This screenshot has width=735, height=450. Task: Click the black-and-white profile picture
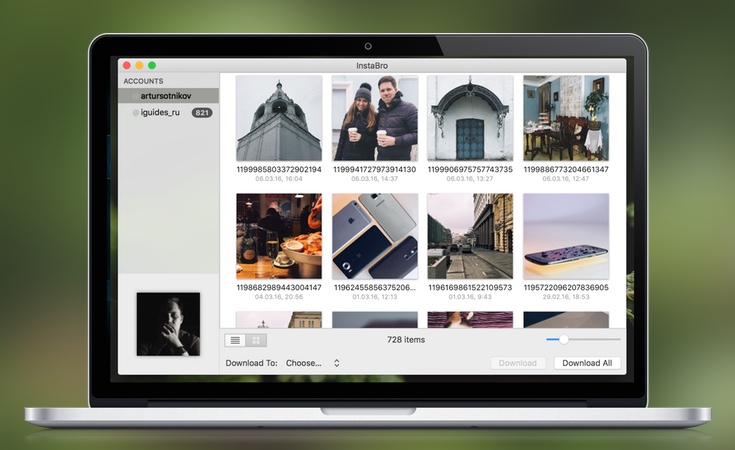coord(168,324)
